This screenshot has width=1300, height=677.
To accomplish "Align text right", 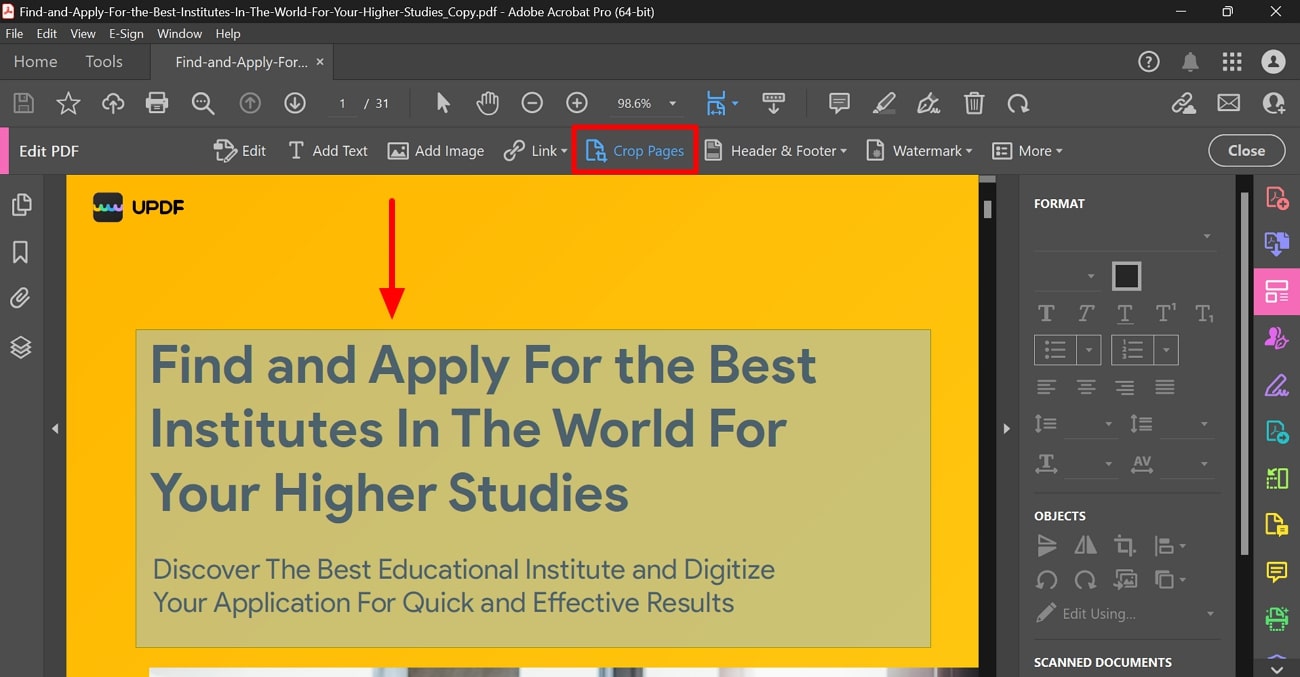I will (x=1125, y=387).
